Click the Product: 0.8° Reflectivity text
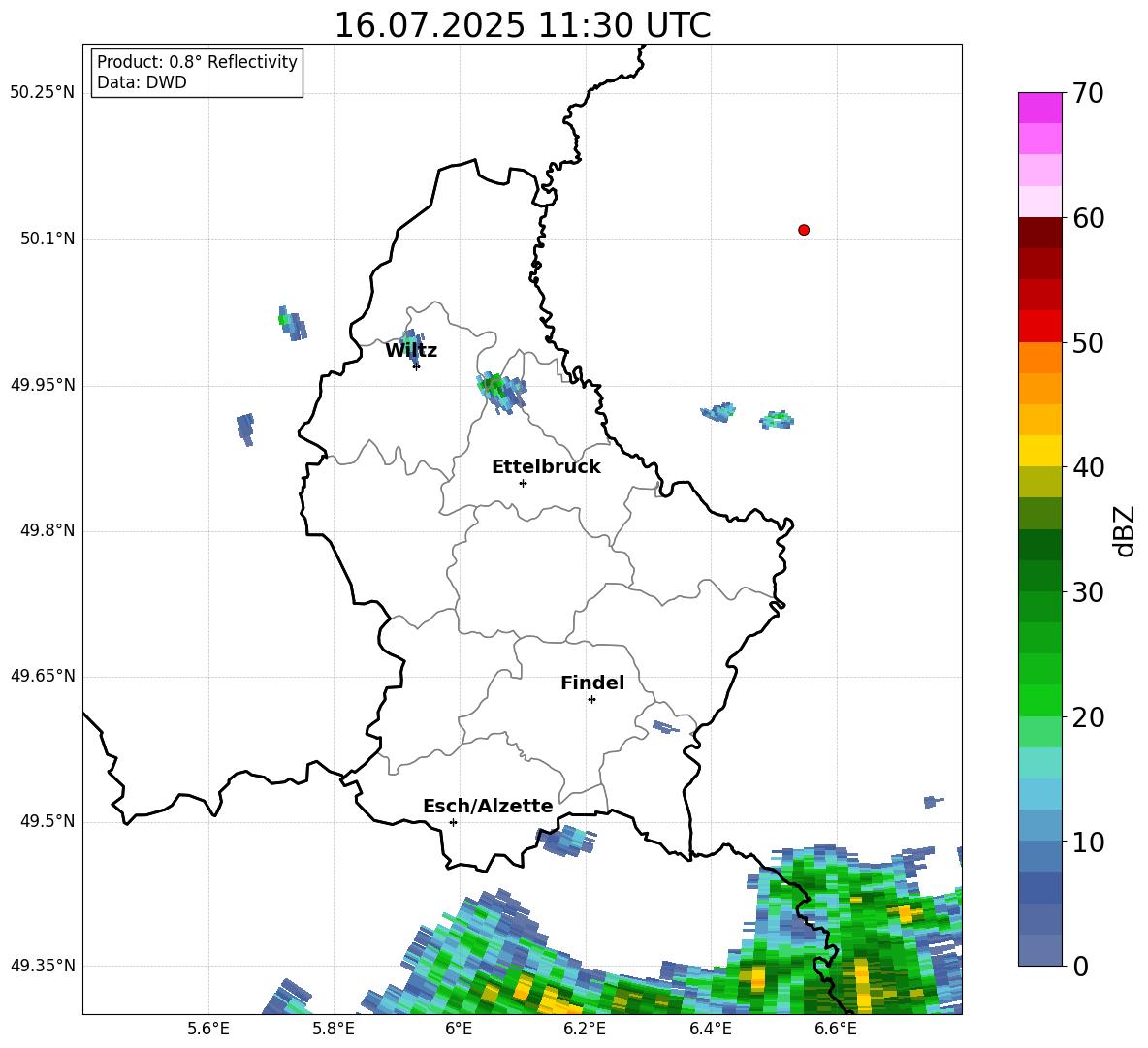The height and width of the screenshot is (1048, 1148). 197,62
